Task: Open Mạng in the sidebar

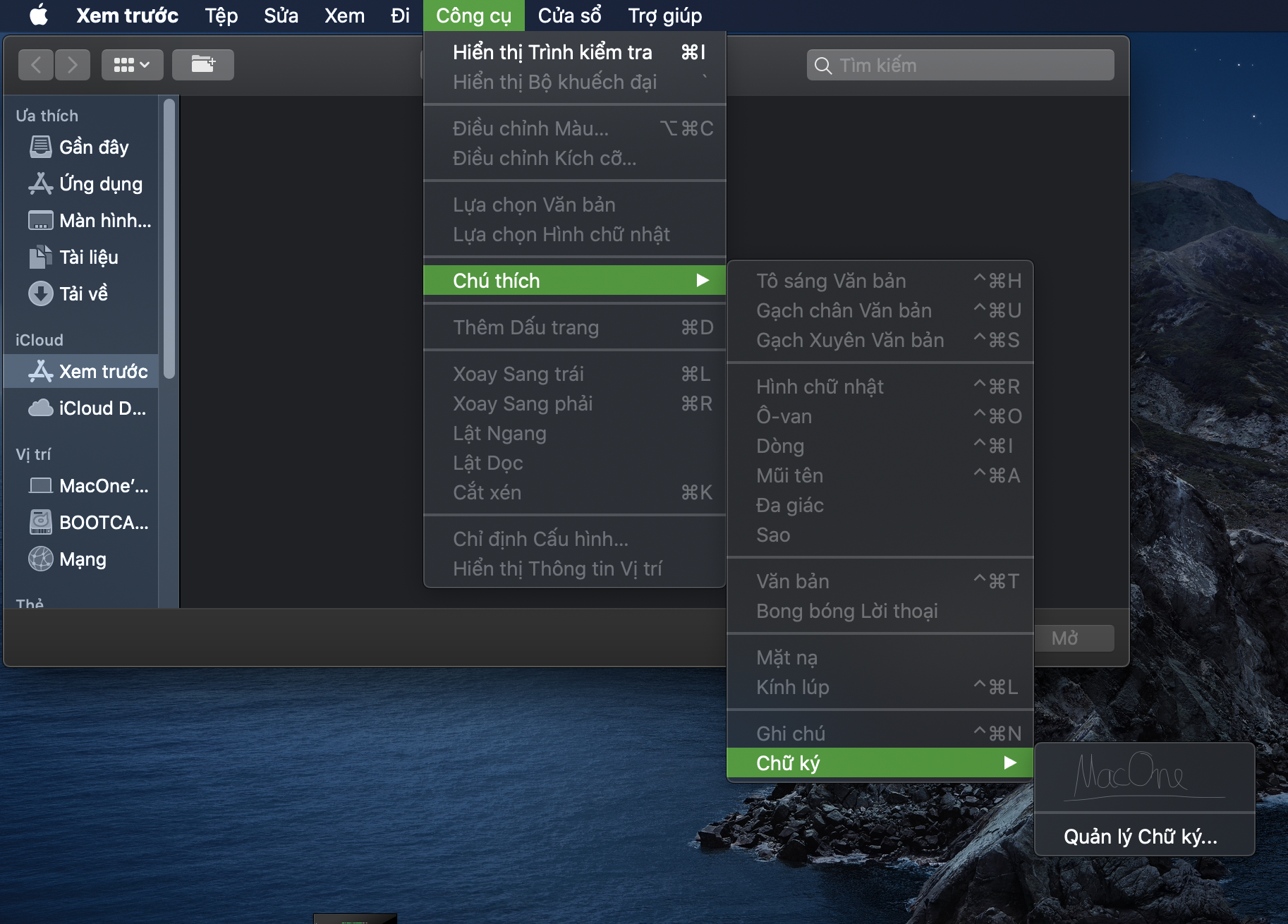Action: [81, 559]
